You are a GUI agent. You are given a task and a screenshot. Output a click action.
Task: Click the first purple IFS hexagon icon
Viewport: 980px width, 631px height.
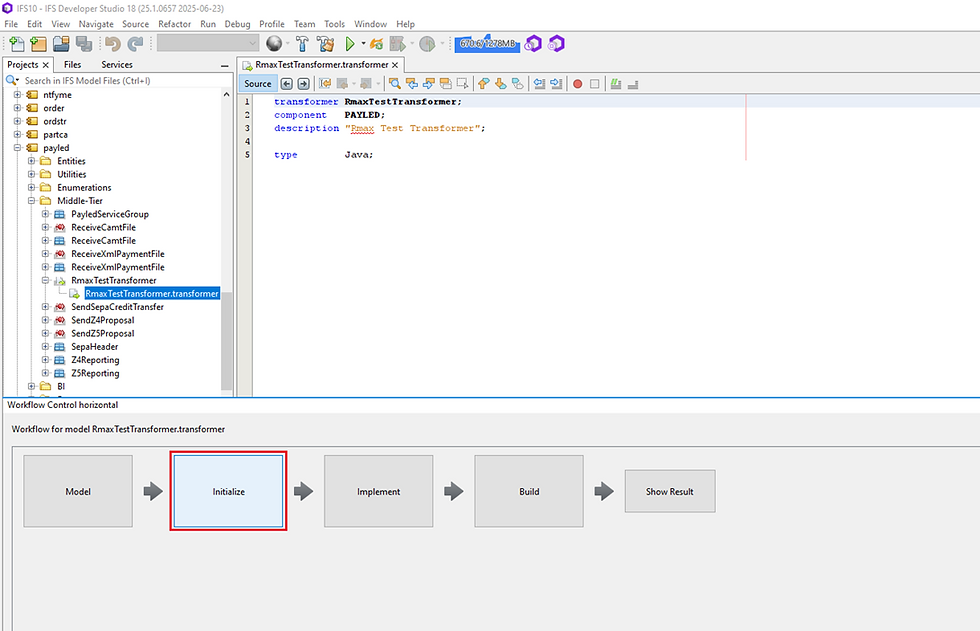[533, 44]
